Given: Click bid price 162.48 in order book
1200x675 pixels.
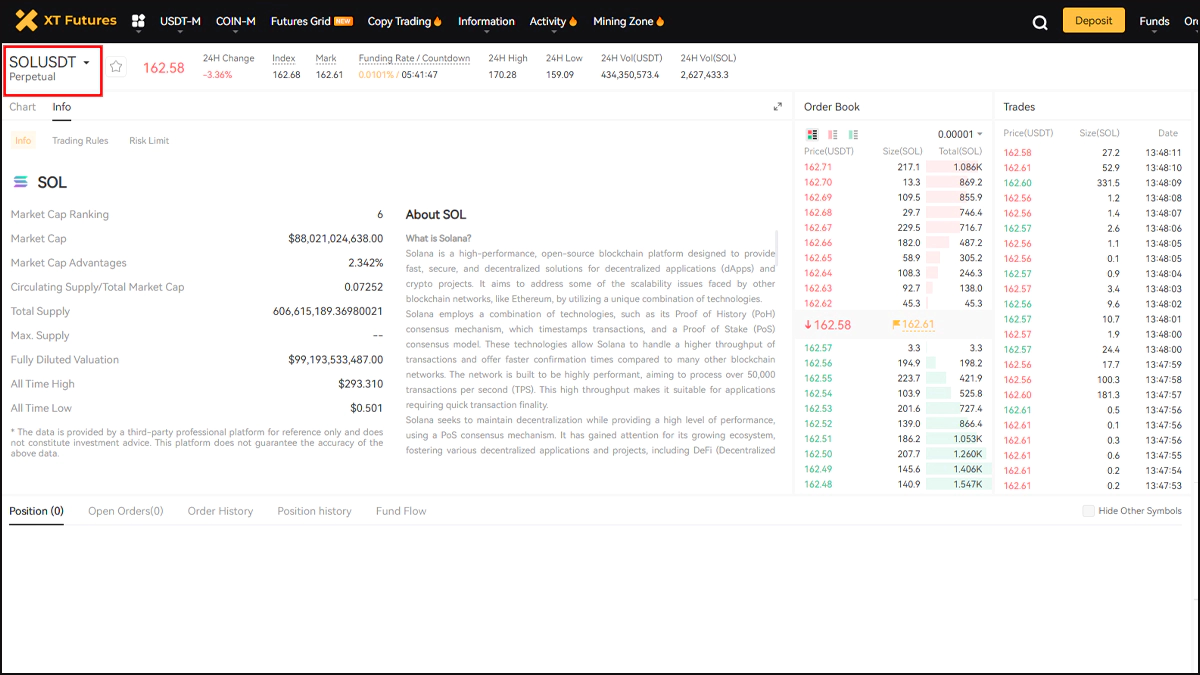Looking at the screenshot, I should (818, 484).
